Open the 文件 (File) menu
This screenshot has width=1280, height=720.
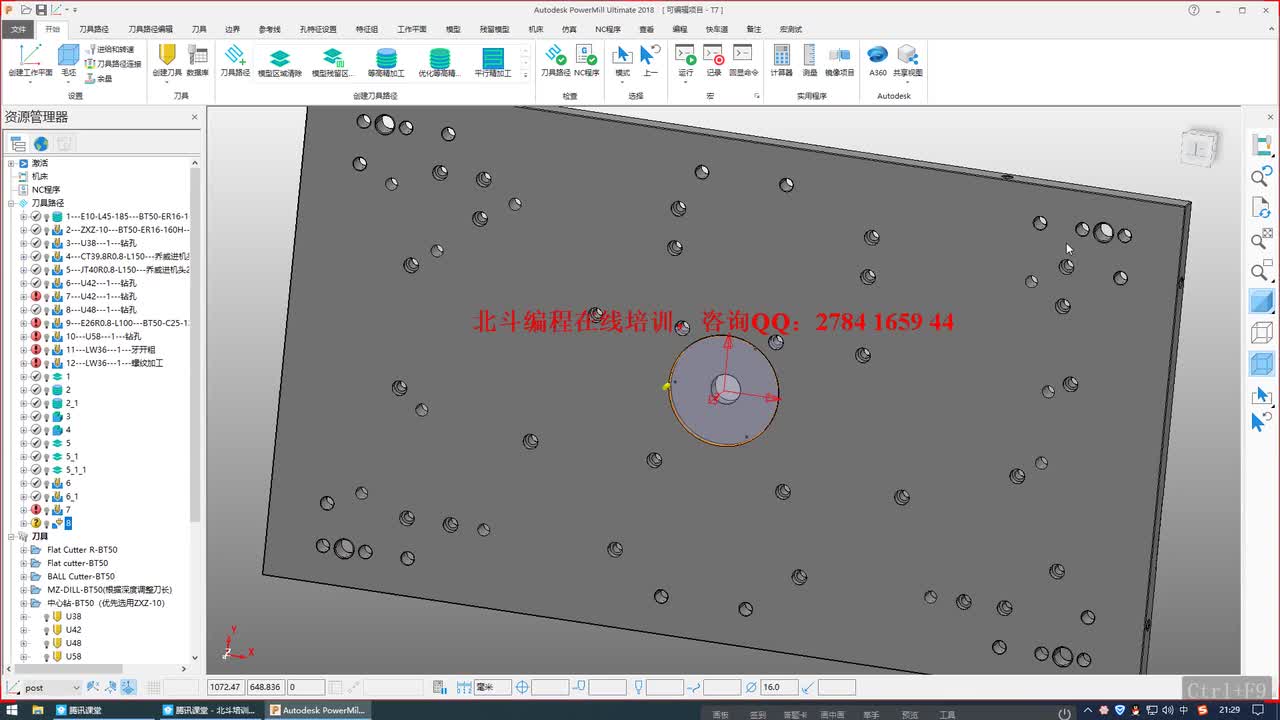(18, 29)
